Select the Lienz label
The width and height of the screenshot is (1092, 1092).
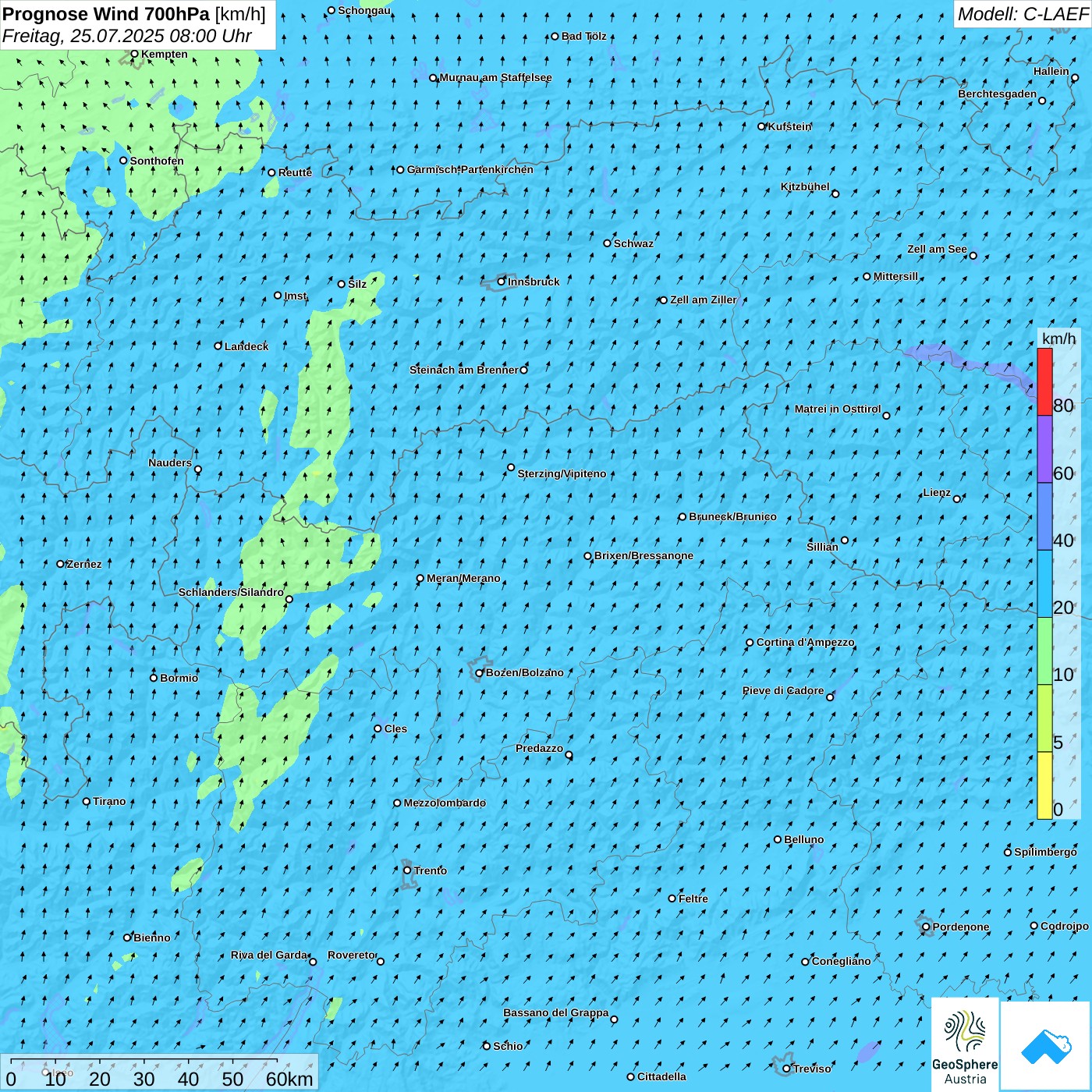click(x=937, y=492)
